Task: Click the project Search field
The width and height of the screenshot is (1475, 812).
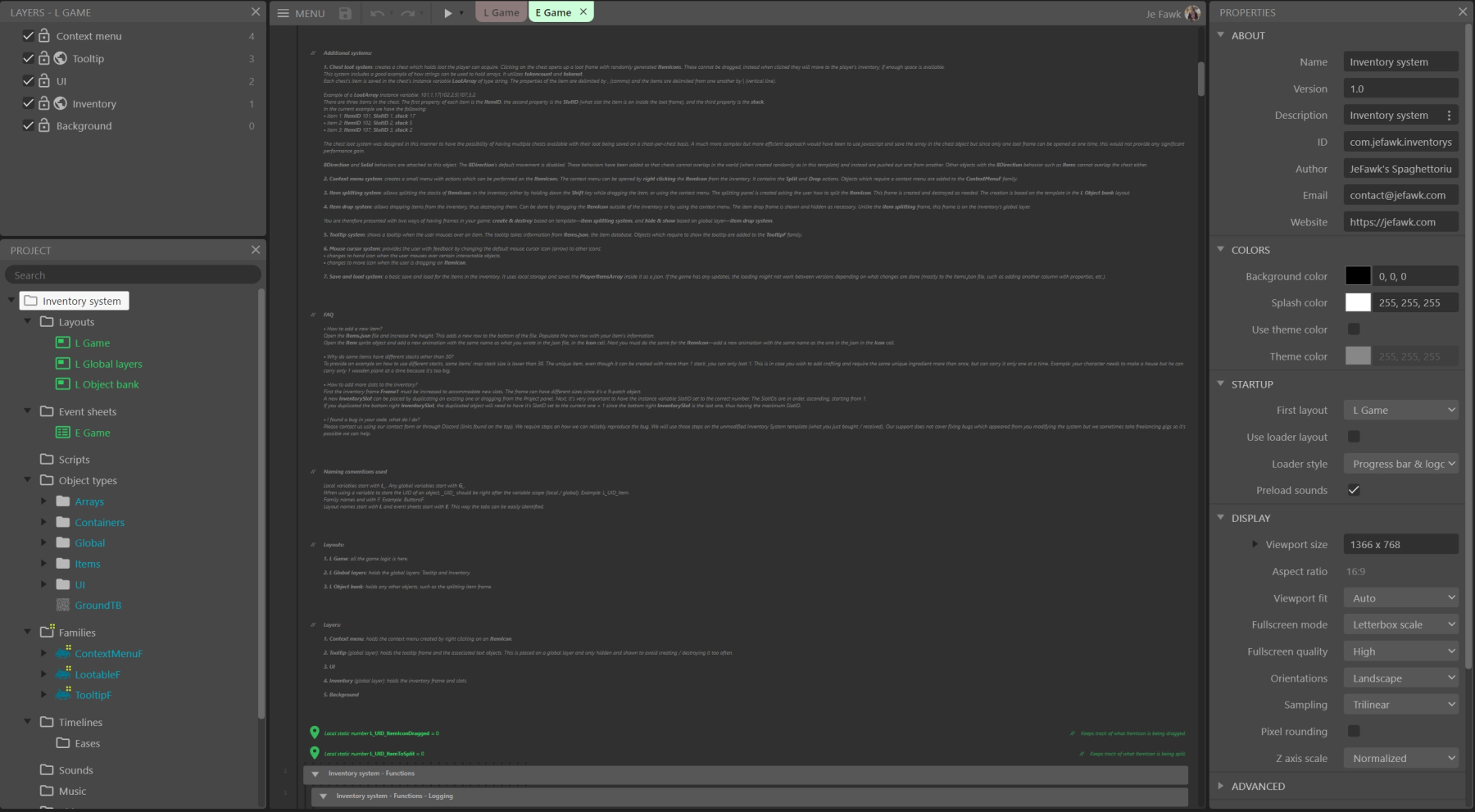Action: pos(133,275)
